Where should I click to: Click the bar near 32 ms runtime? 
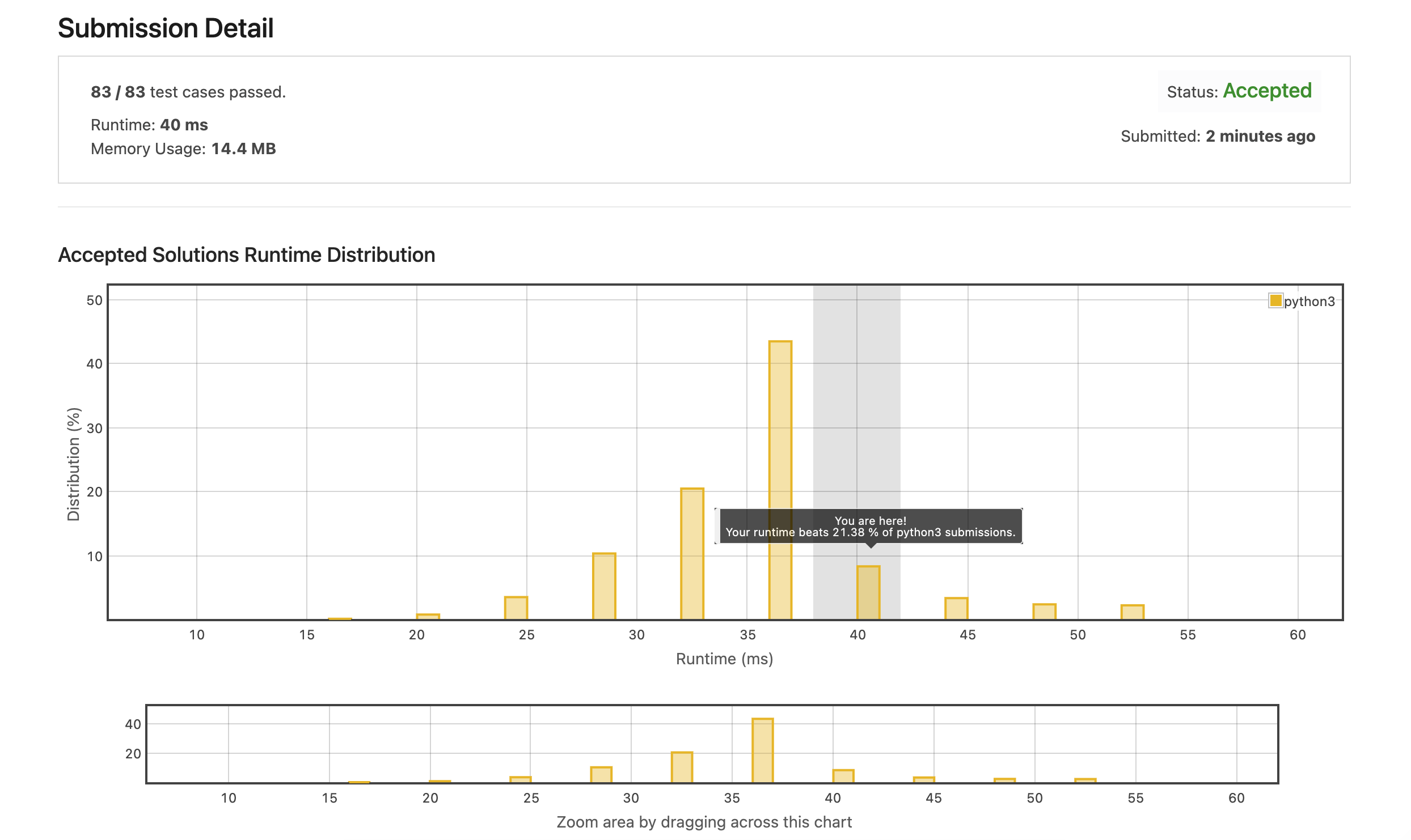tap(692, 553)
